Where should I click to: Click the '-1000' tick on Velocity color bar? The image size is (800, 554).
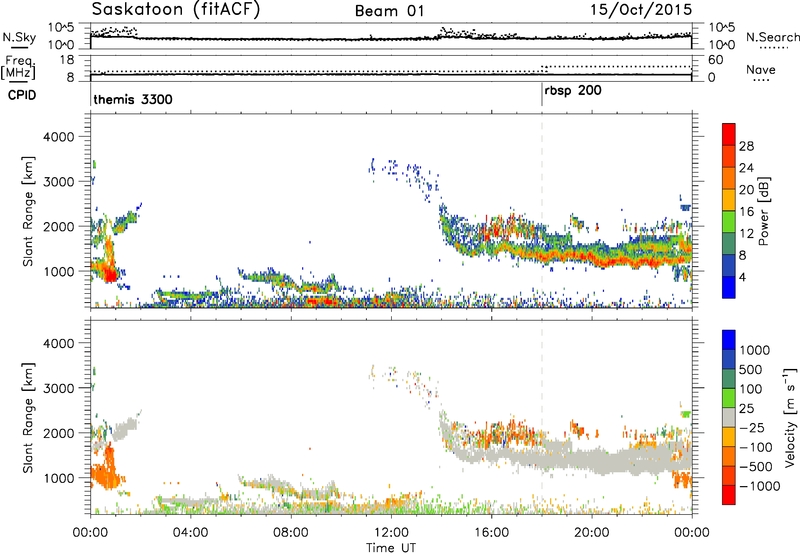(x=759, y=486)
